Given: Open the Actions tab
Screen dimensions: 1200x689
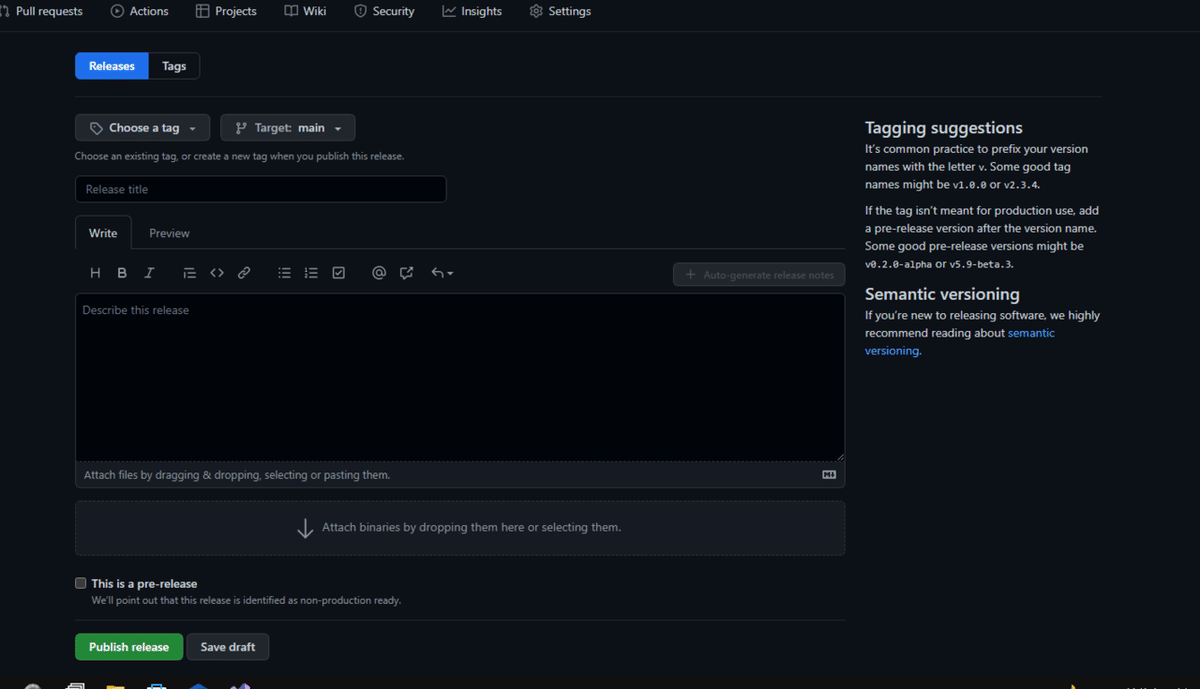Looking at the screenshot, I should (x=140, y=11).
